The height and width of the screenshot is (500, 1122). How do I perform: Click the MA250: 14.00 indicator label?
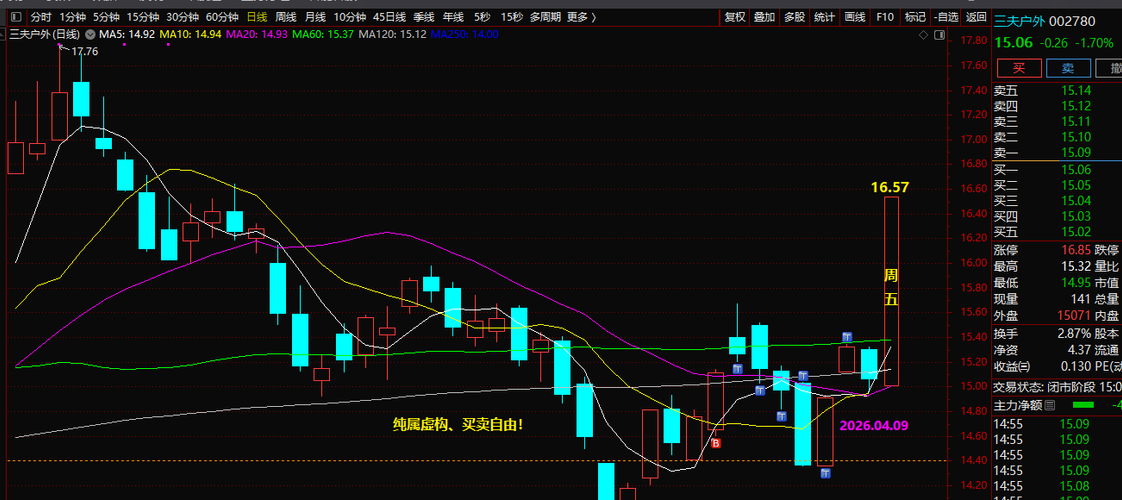[464, 34]
